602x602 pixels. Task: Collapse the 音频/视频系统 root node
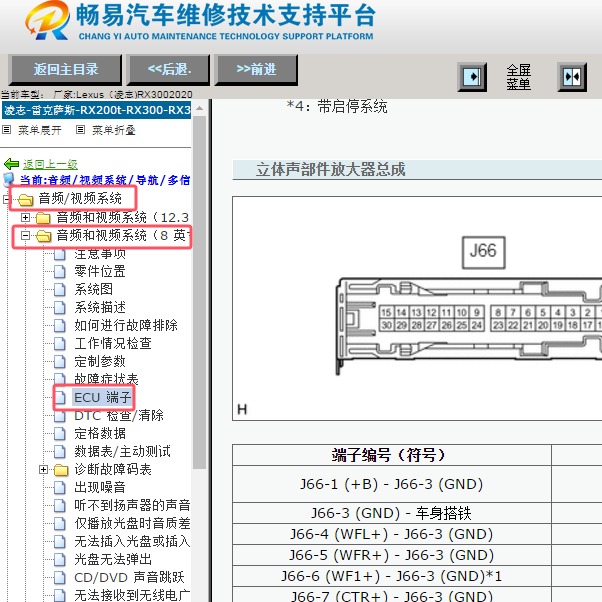[6, 199]
